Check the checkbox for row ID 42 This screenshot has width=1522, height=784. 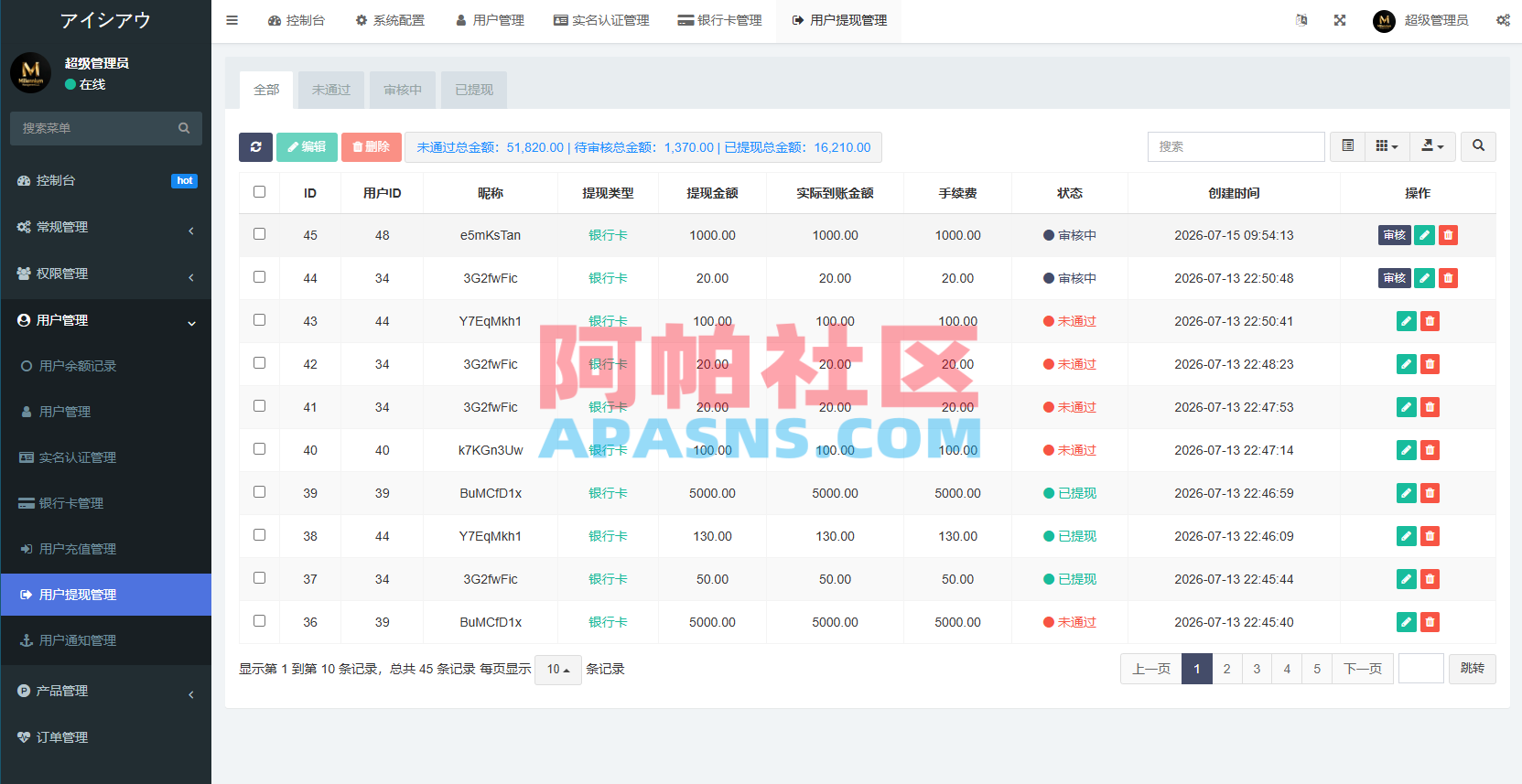pos(259,363)
